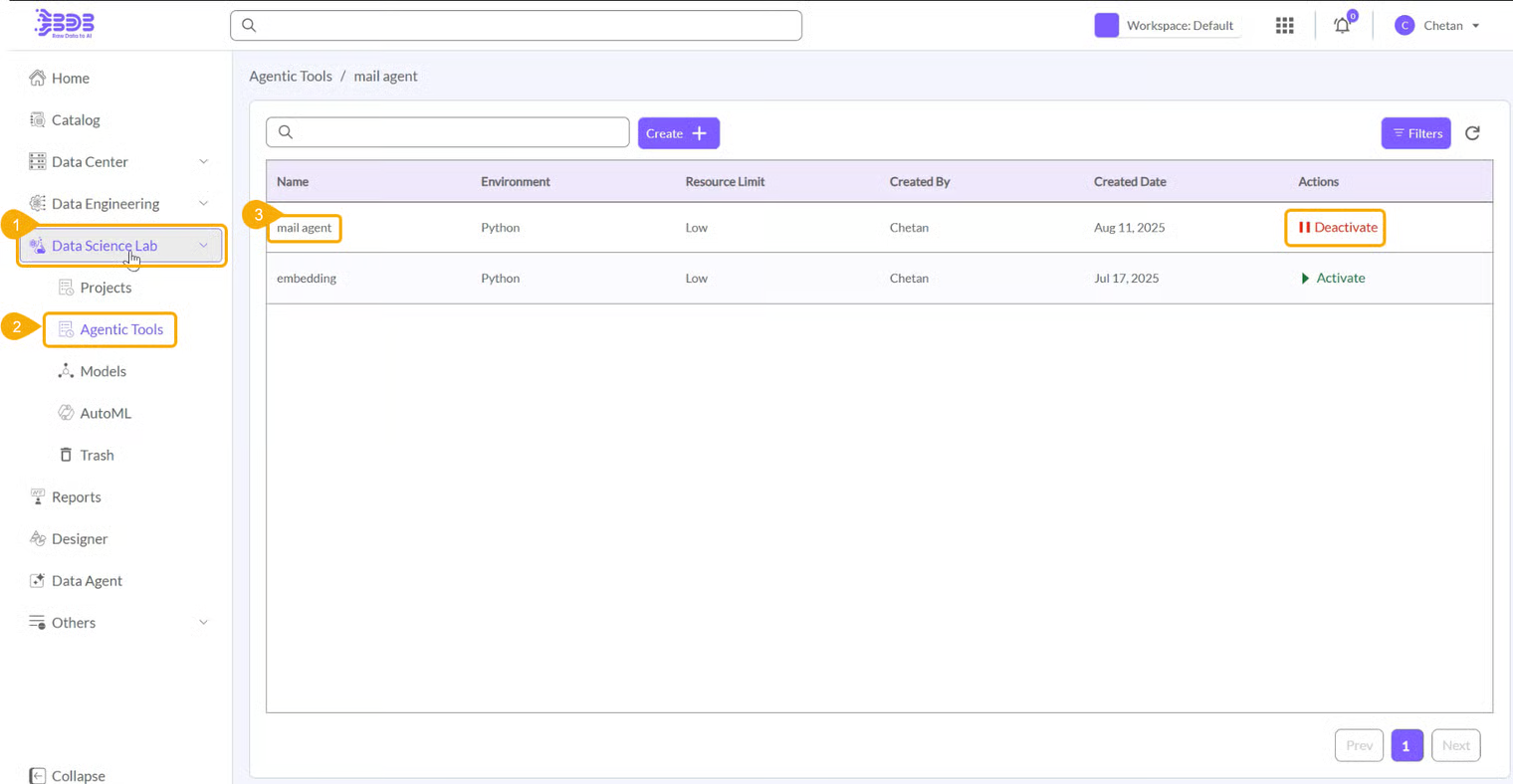Expand the Data Center menu chevron
1513x784 pixels.
pos(203,161)
